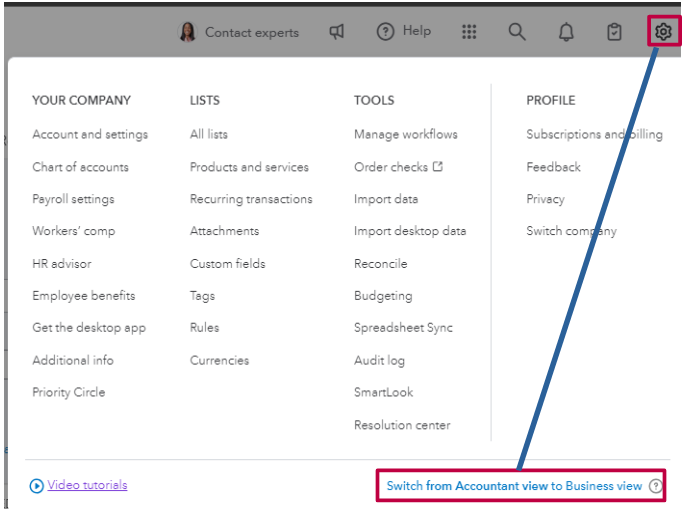Click the Contact experts avatar
Image resolution: width=685 pixels, height=516 pixels.
point(188,32)
